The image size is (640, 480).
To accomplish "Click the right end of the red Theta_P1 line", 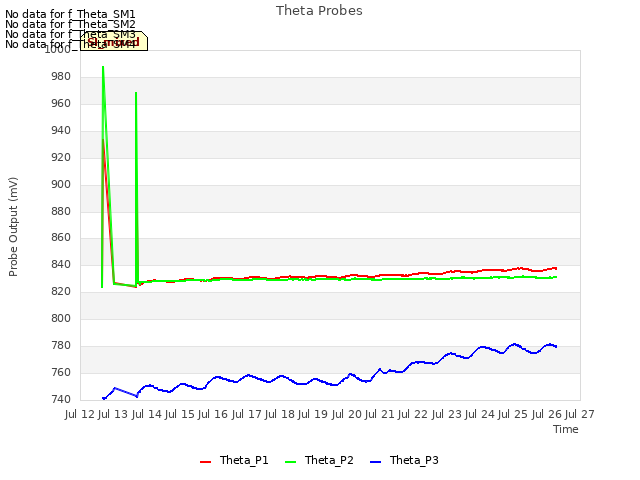I will (556, 269).
